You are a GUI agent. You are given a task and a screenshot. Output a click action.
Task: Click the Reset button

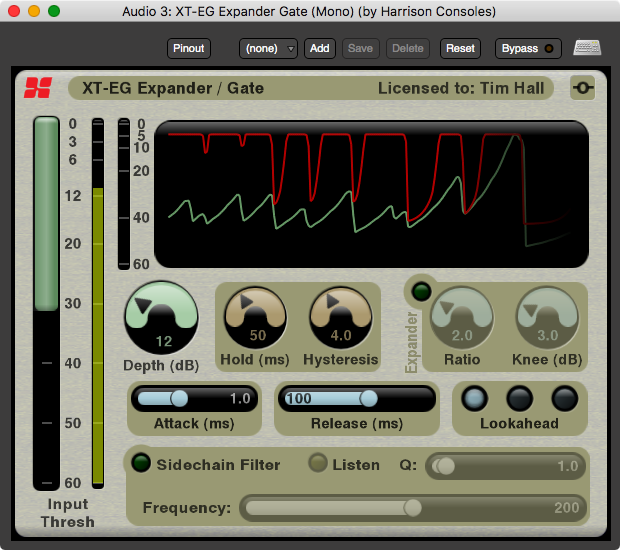pyautogui.click(x=460, y=48)
